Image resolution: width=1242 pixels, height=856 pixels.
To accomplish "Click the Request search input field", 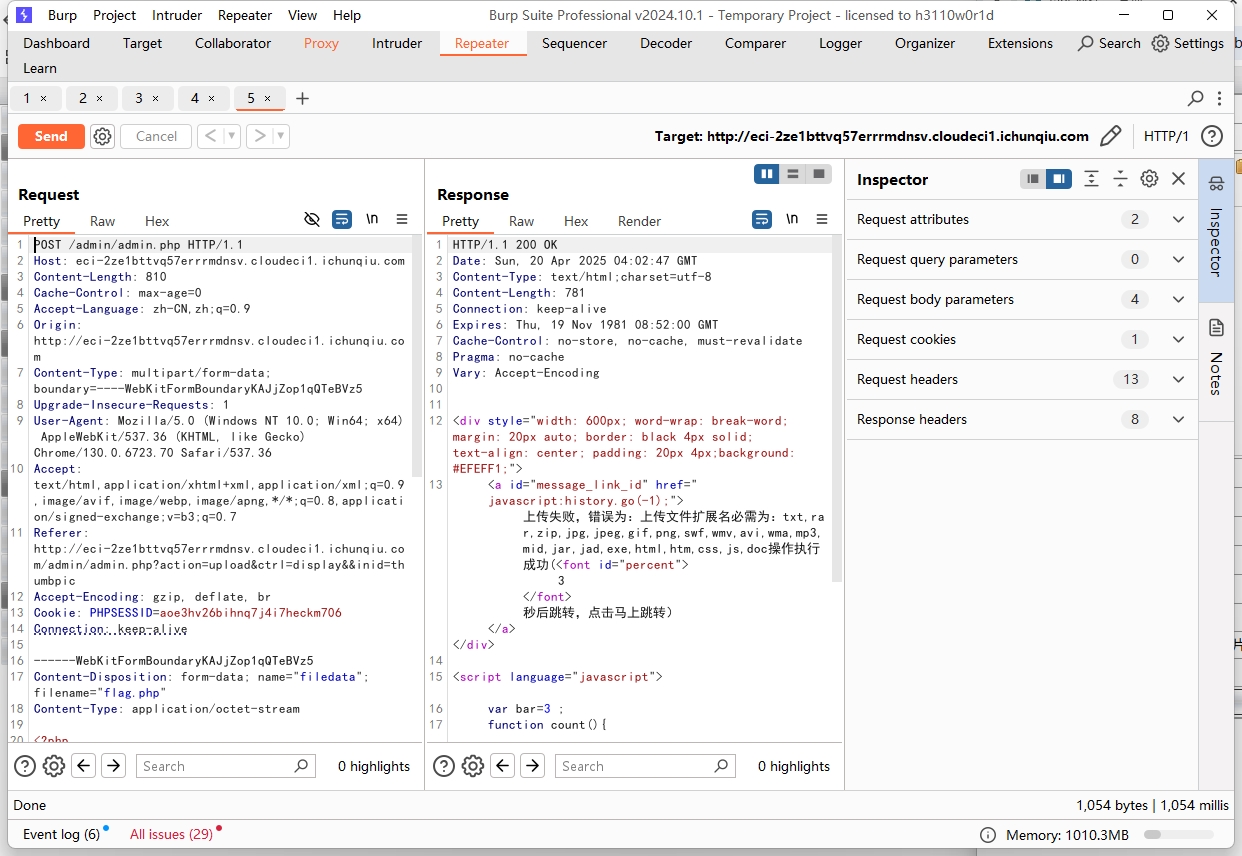I will click(217, 766).
